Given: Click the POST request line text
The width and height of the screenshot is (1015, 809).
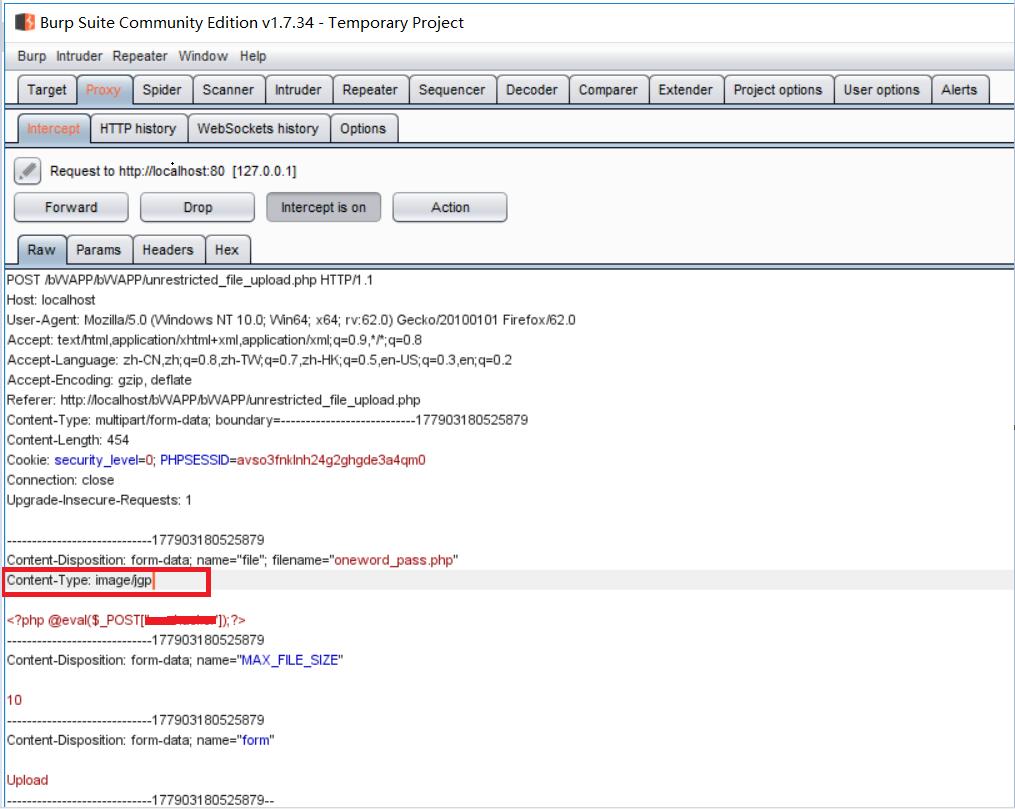Looking at the screenshot, I should point(190,280).
